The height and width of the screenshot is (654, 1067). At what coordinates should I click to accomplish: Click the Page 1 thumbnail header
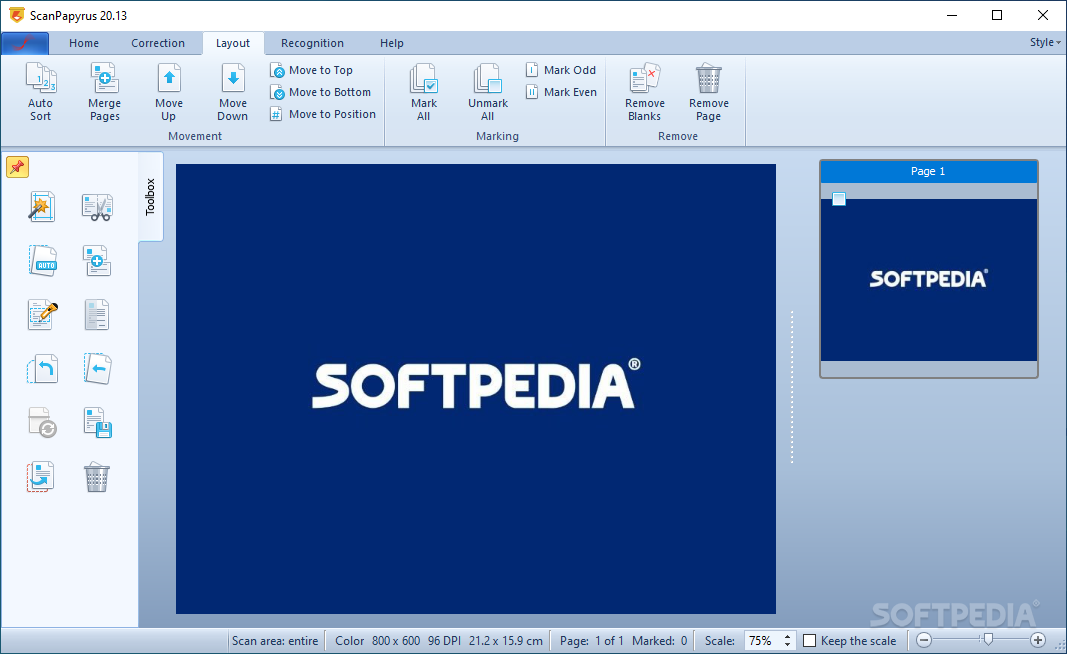coord(929,171)
